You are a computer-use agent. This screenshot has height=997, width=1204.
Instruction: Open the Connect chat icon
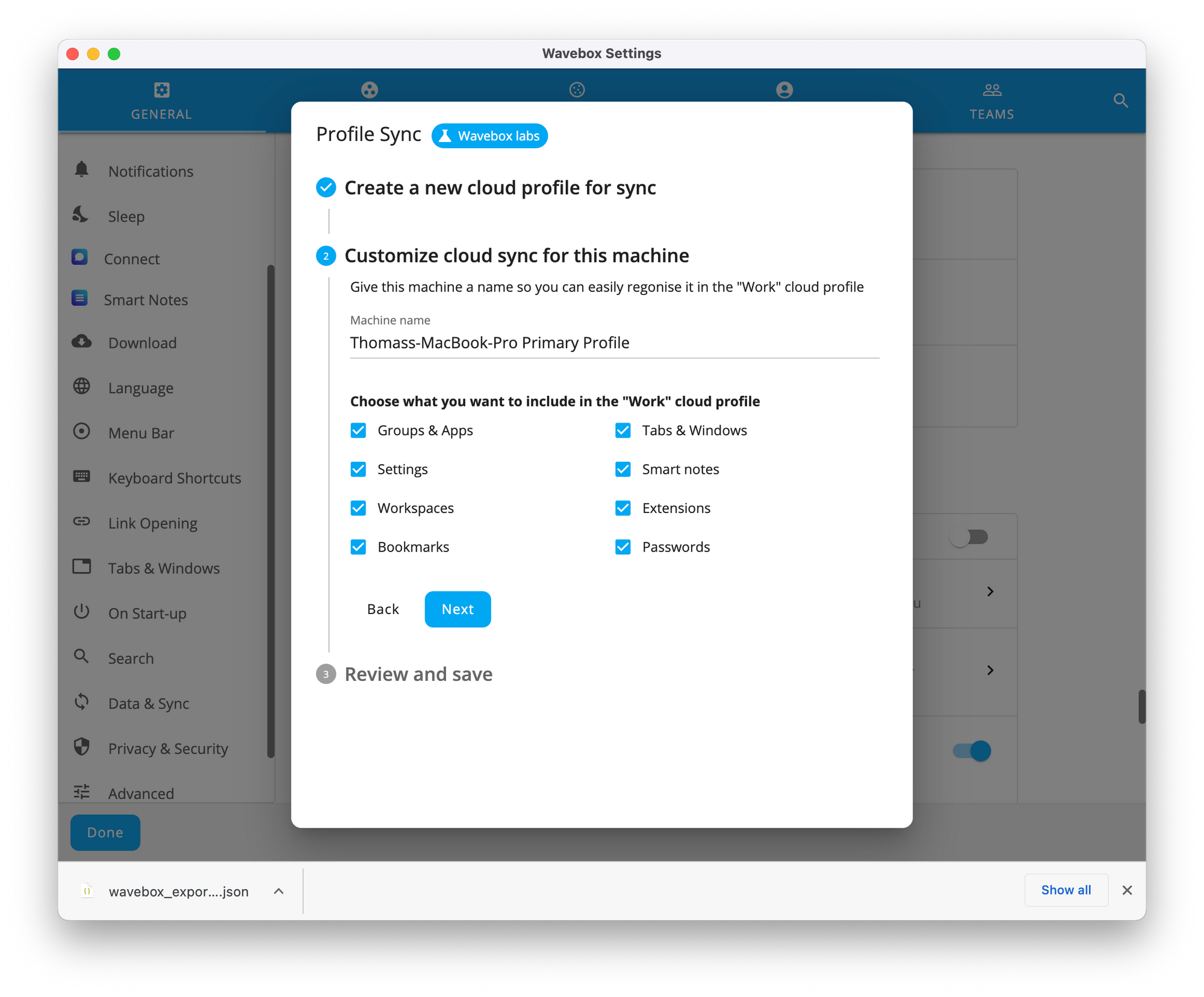[x=79, y=258]
